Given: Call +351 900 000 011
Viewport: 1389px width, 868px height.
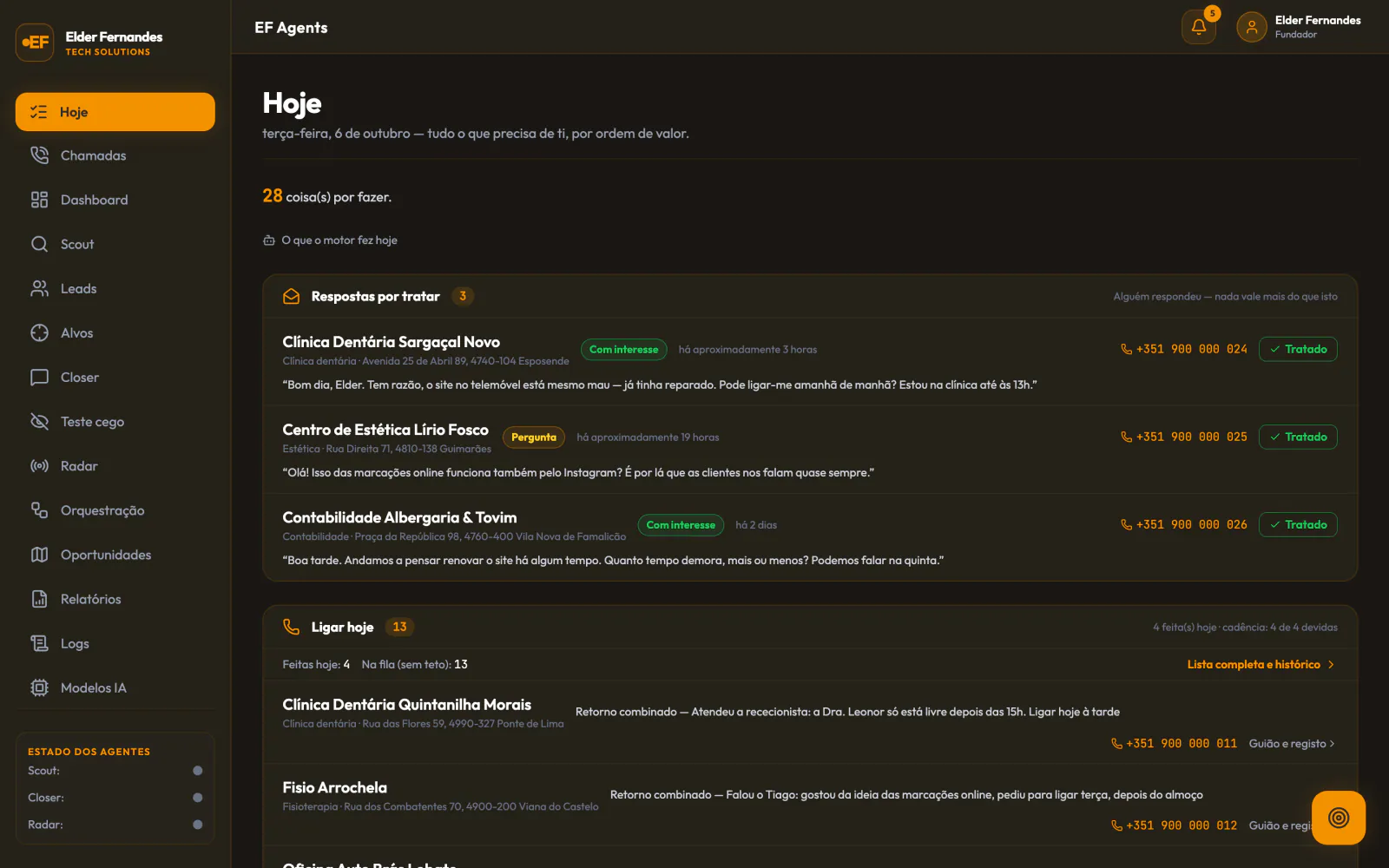Looking at the screenshot, I should (x=1174, y=743).
